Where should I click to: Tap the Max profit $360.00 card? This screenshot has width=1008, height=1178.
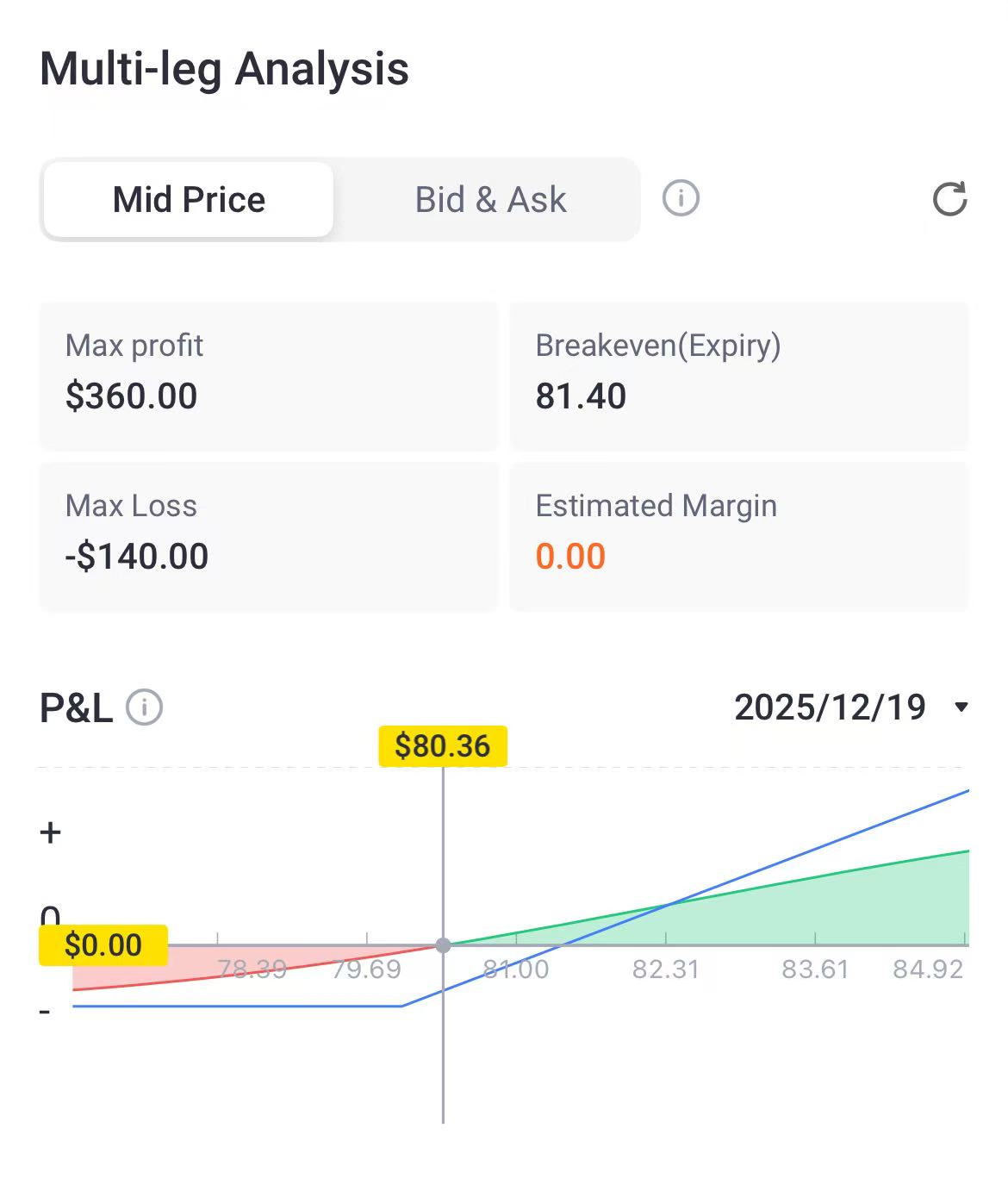pyautogui.click(x=268, y=376)
